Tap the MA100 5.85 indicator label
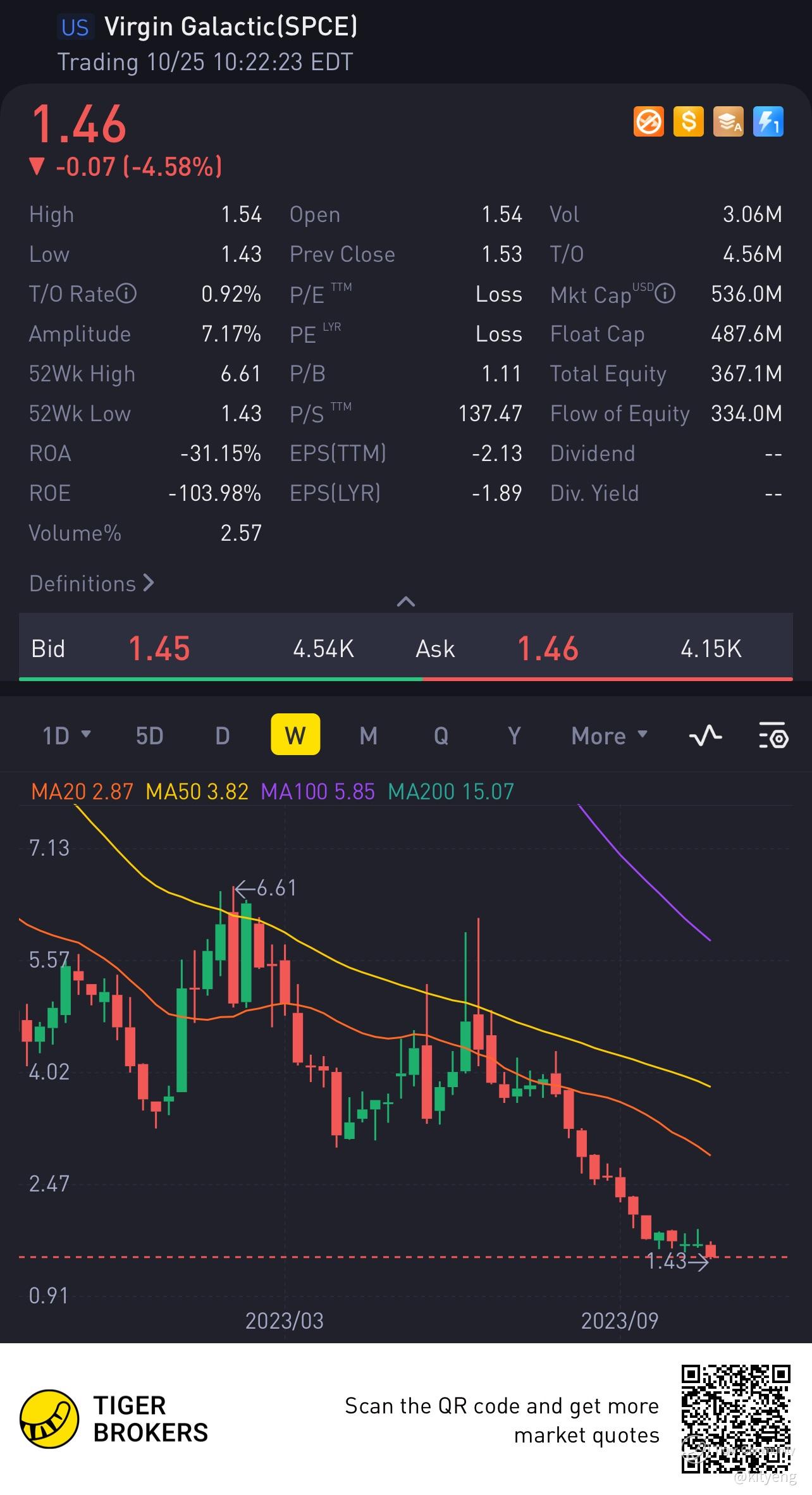 pos(318,791)
